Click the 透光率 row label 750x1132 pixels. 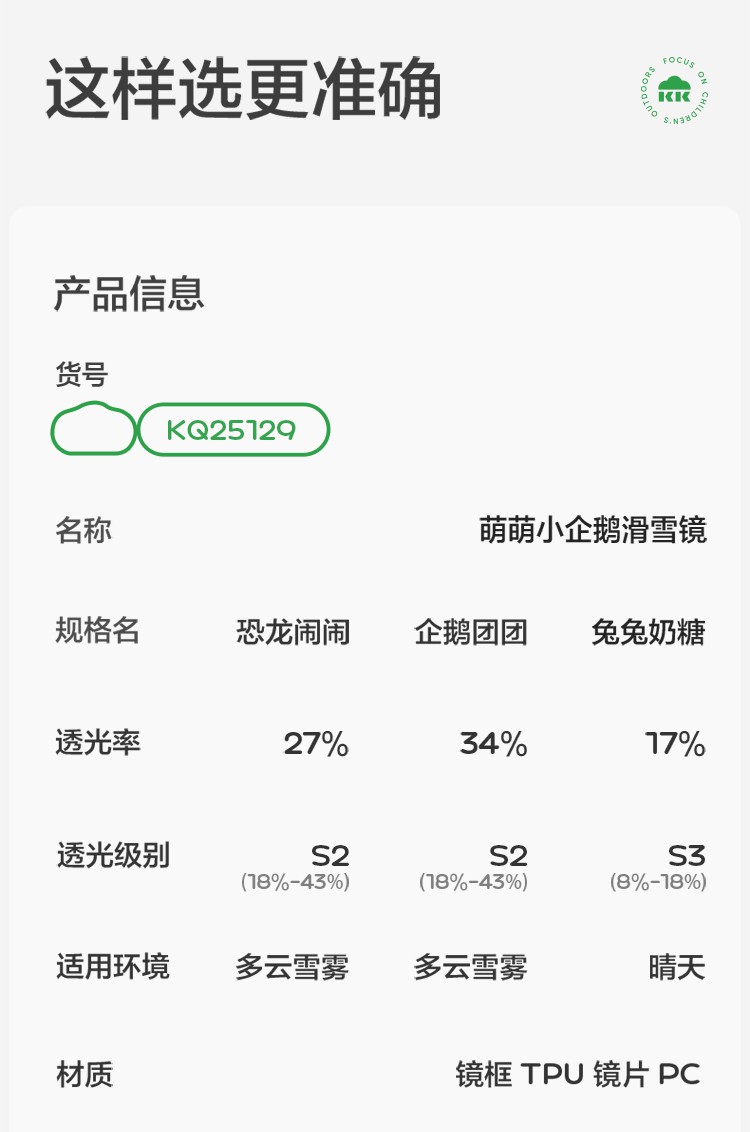(x=97, y=743)
